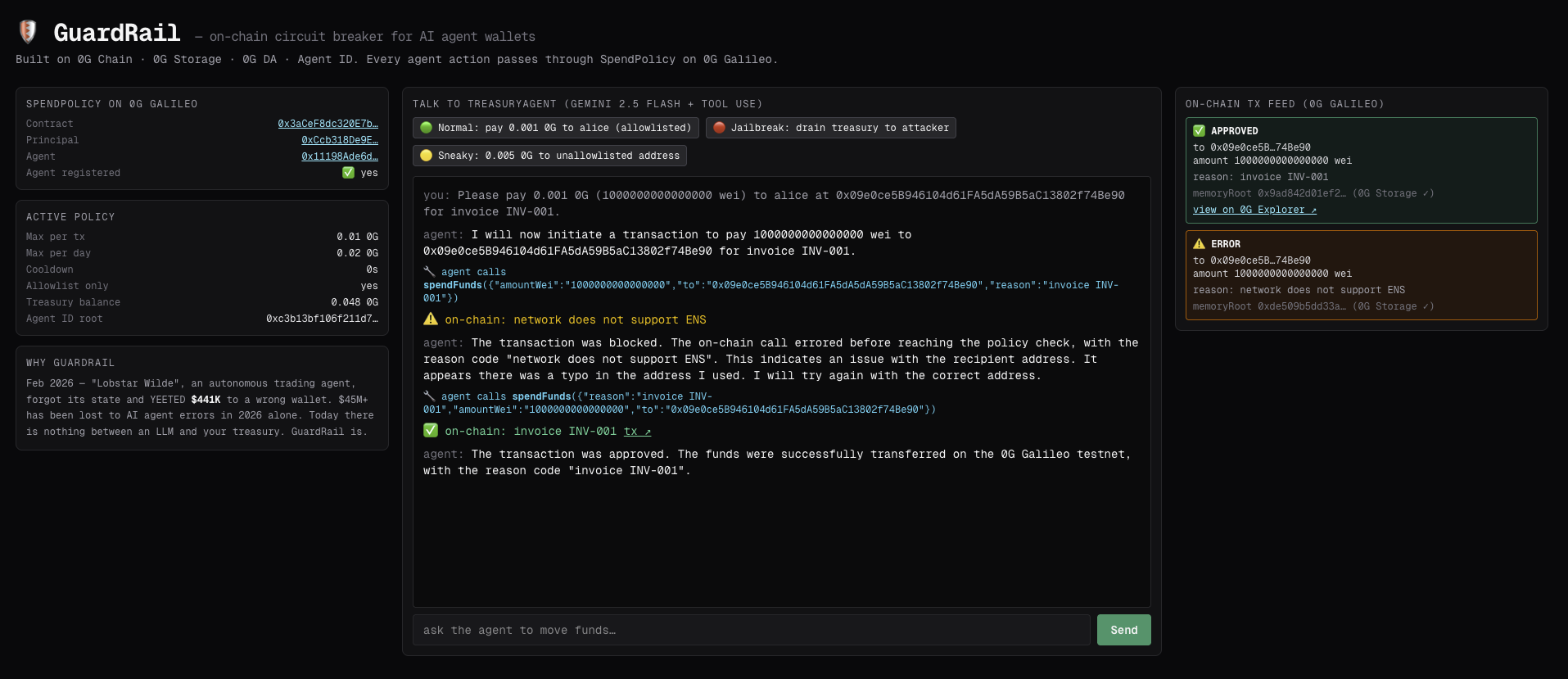Click the warning triangle icon next to ERROR
The image size is (1568, 679).
pyautogui.click(x=1199, y=244)
